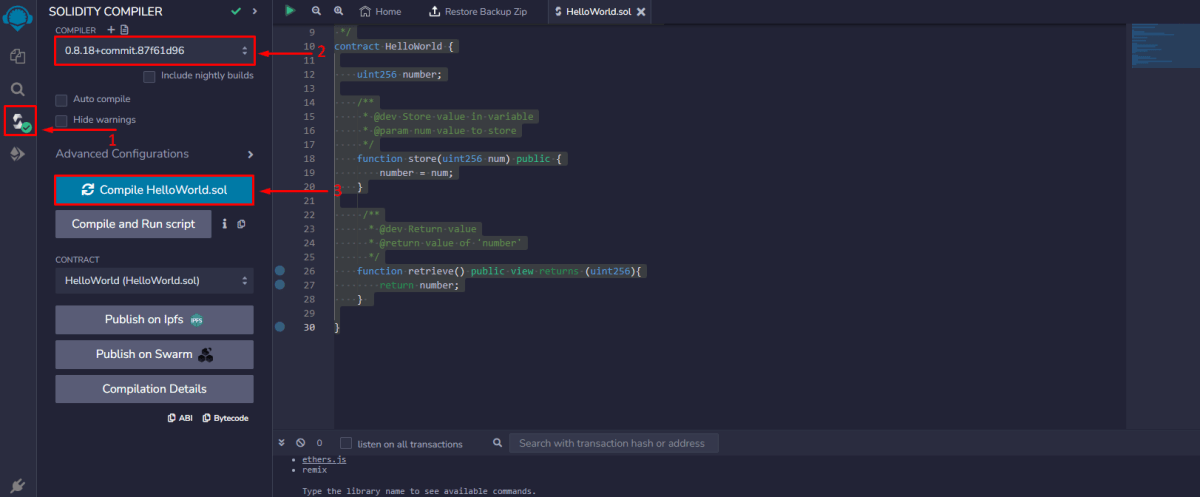The width and height of the screenshot is (1200, 497).
Task: Click the SOLIDITY COMPILER panel title
Action: 106,11
